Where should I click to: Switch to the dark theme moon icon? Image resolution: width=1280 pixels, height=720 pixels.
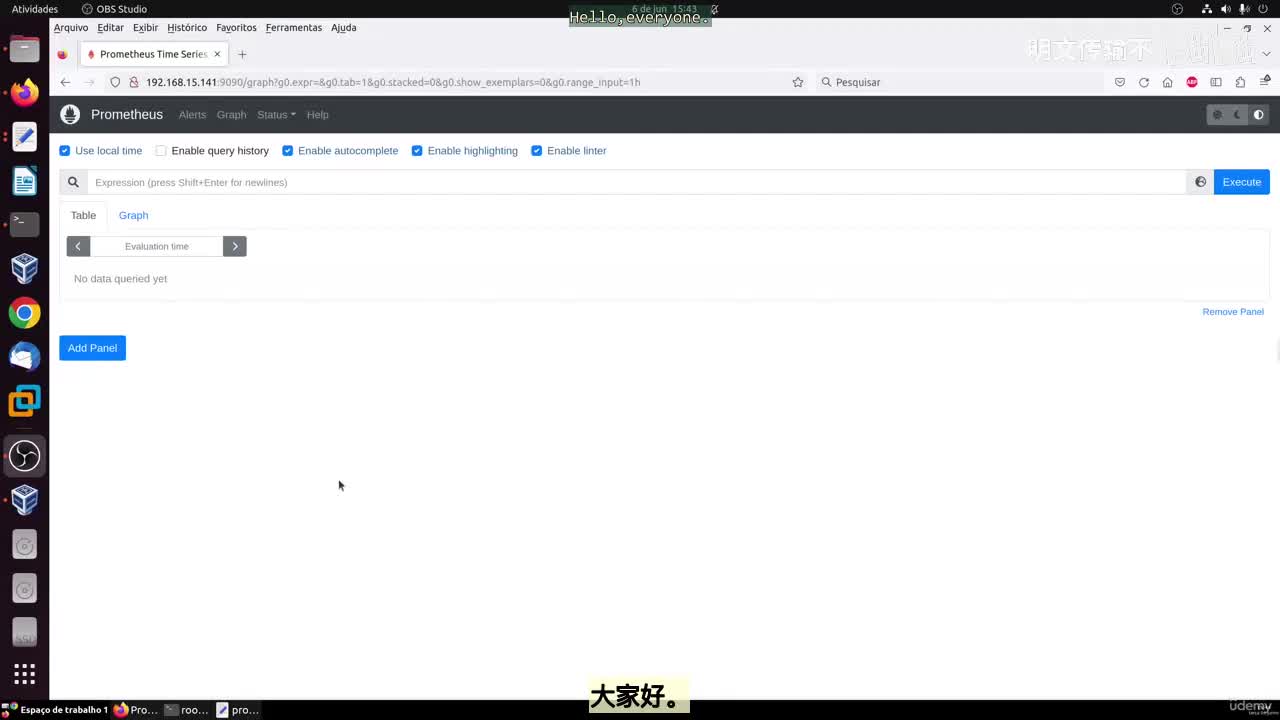tap(1238, 115)
